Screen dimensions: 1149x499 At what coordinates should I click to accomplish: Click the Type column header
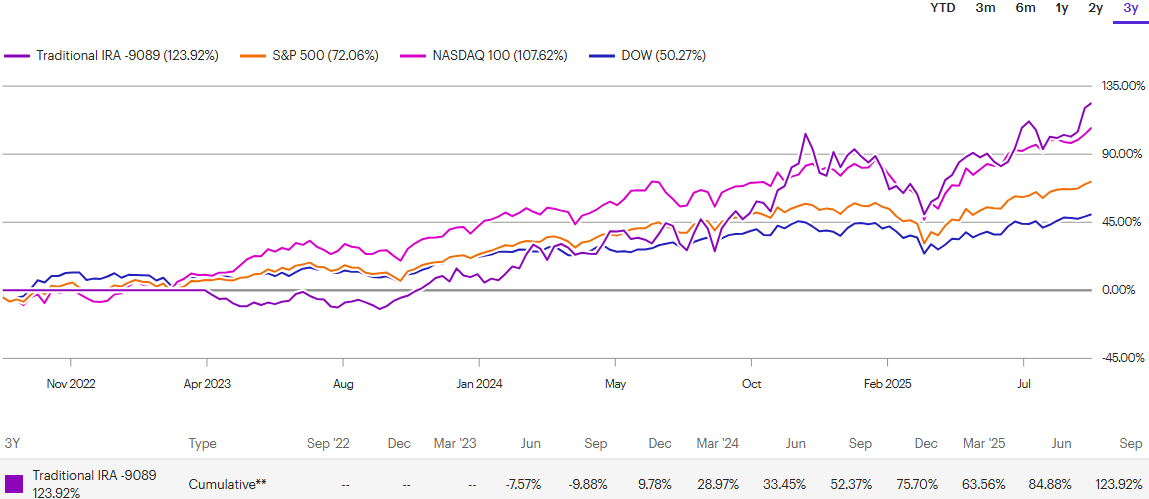coord(203,443)
